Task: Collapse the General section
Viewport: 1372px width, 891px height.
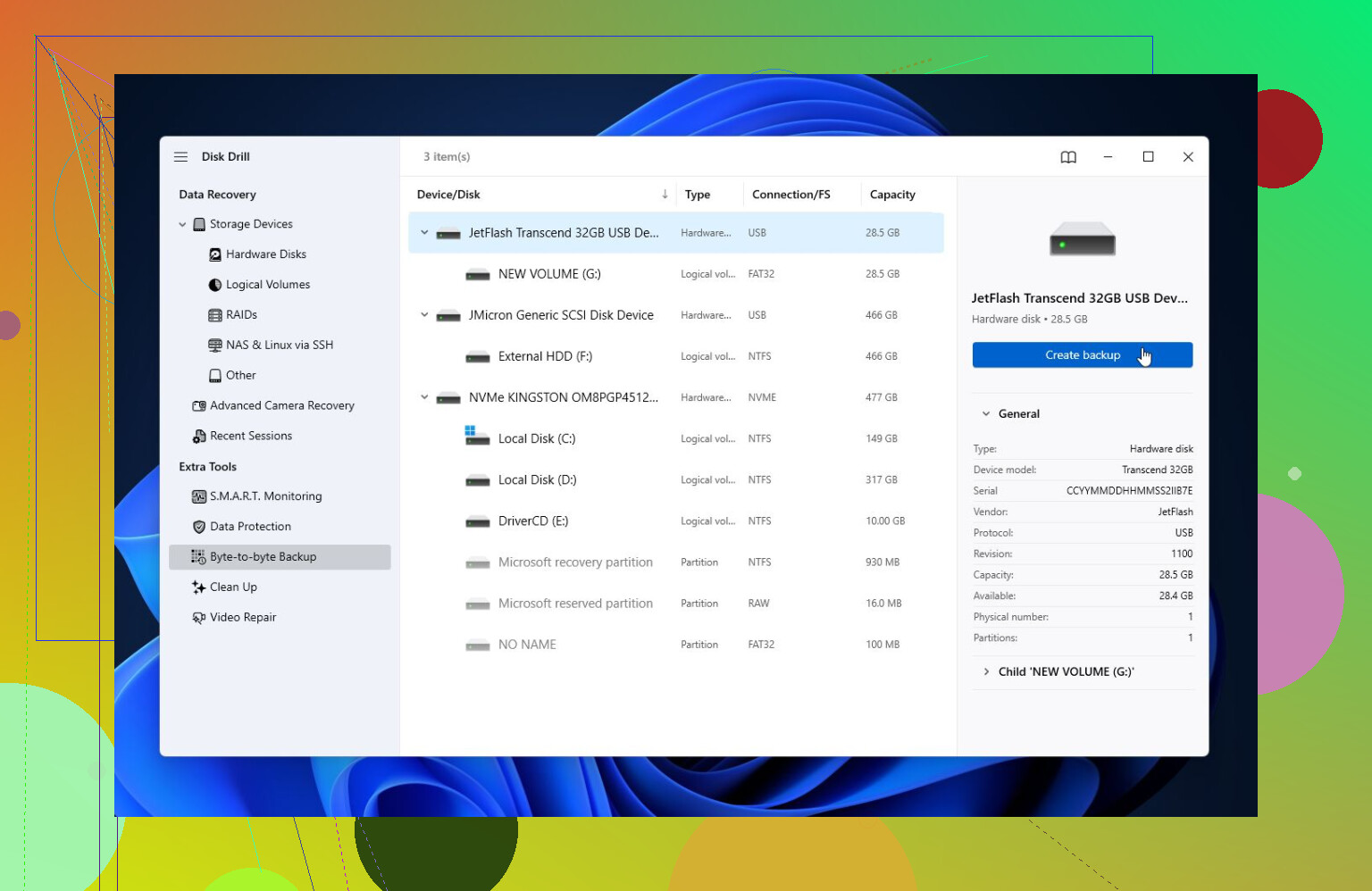Action: (986, 414)
